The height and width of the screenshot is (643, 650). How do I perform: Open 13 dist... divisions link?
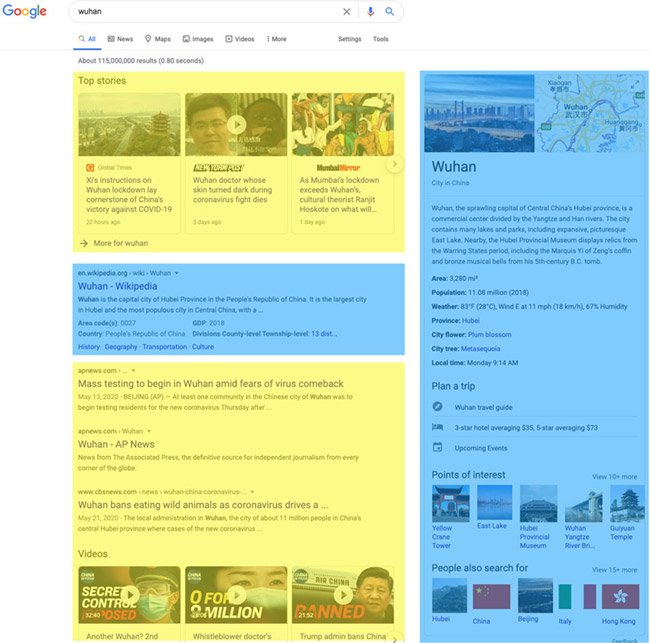point(324,334)
